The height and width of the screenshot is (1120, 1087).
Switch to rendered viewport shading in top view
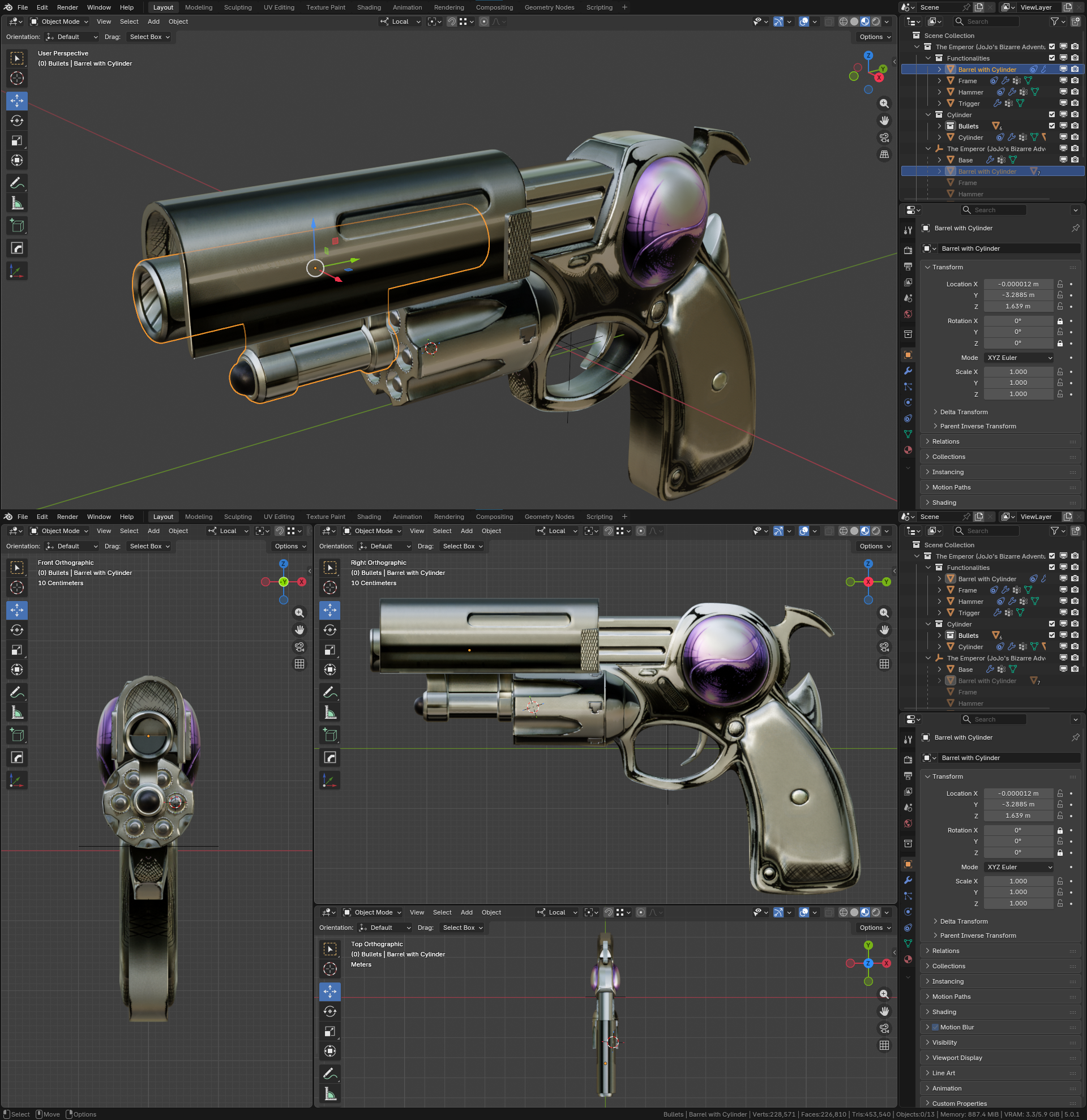click(876, 912)
